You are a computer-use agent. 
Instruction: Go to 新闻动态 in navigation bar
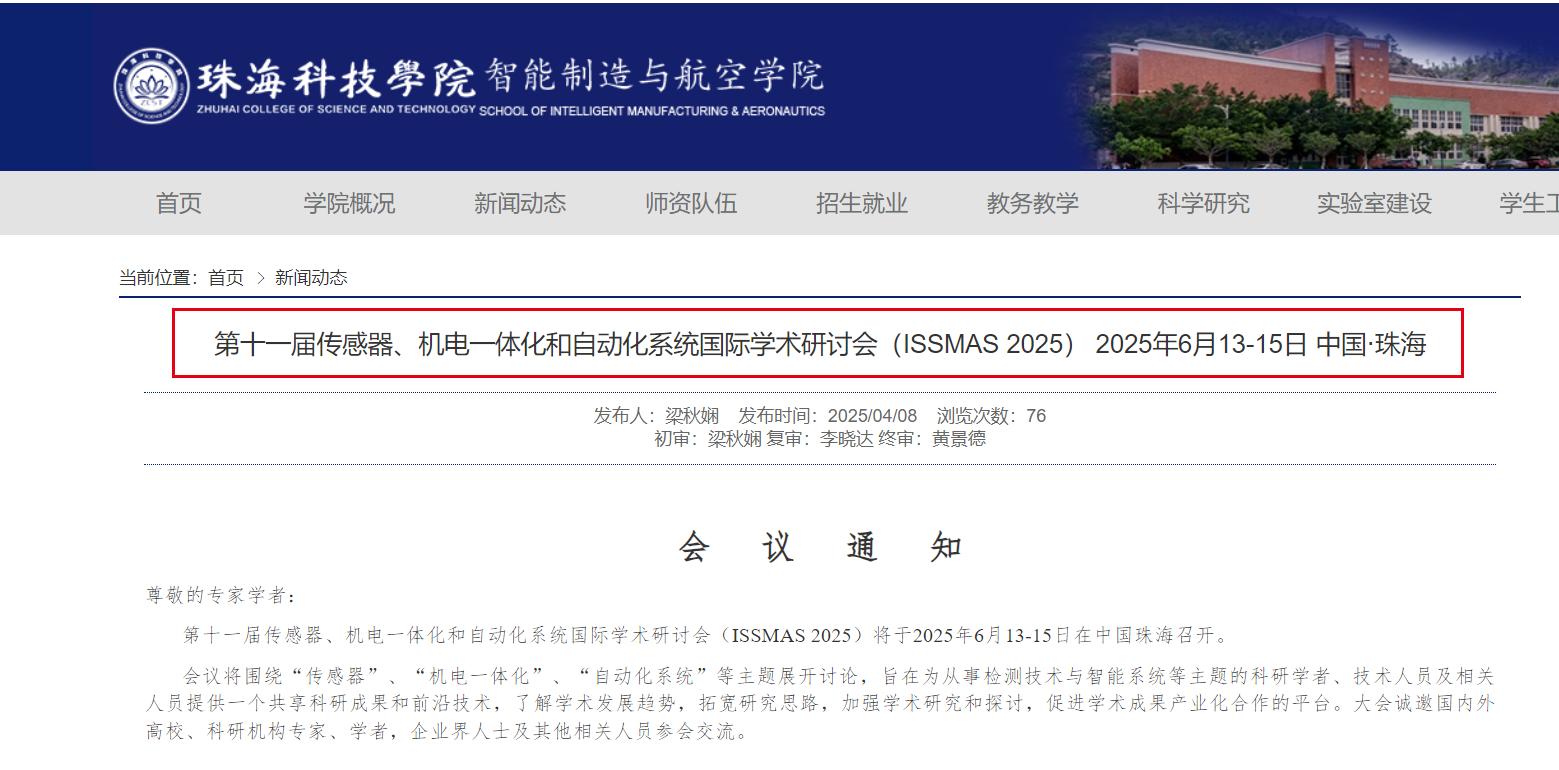pos(520,203)
